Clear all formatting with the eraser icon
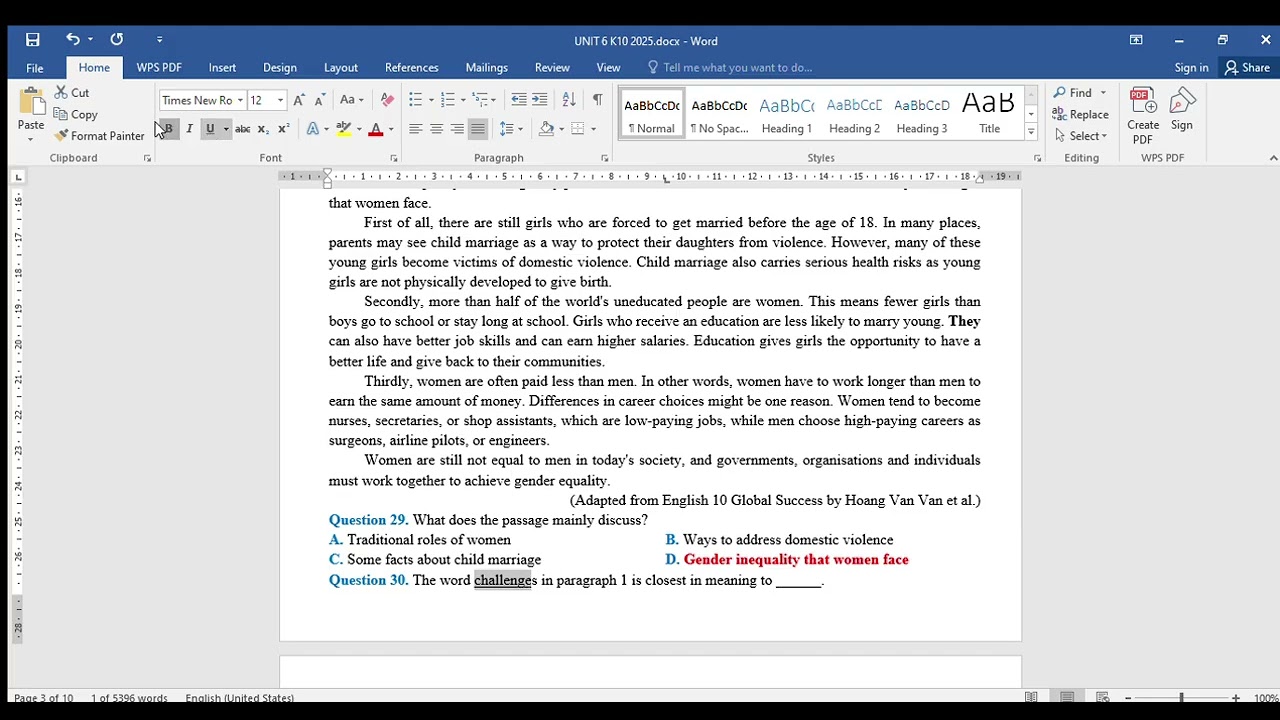 387,100
